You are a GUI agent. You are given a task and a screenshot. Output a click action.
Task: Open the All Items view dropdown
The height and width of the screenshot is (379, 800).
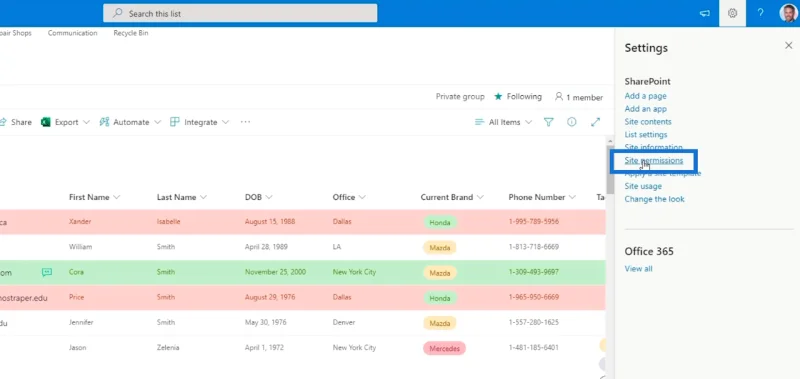tap(503, 122)
